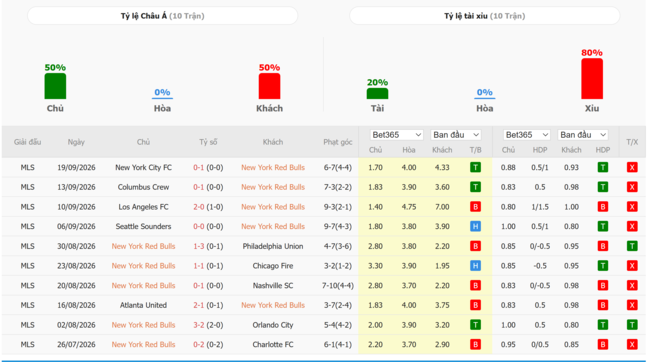Open the second Ban đầu odds dropdown
Screen dimensions: 650x362
click(583, 135)
